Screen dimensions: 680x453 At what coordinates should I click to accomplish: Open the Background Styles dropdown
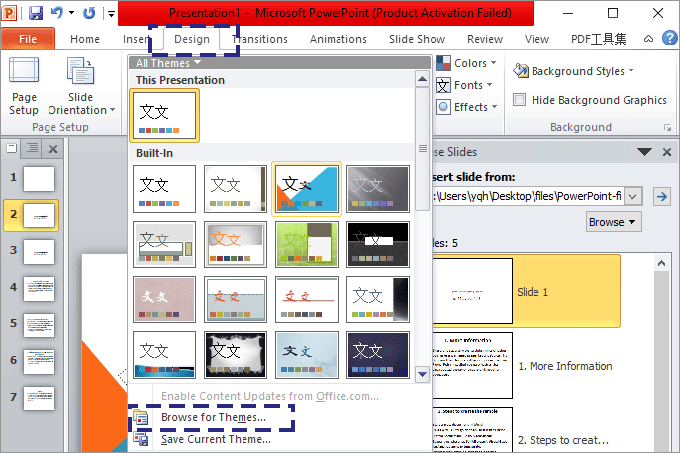[x=573, y=71]
